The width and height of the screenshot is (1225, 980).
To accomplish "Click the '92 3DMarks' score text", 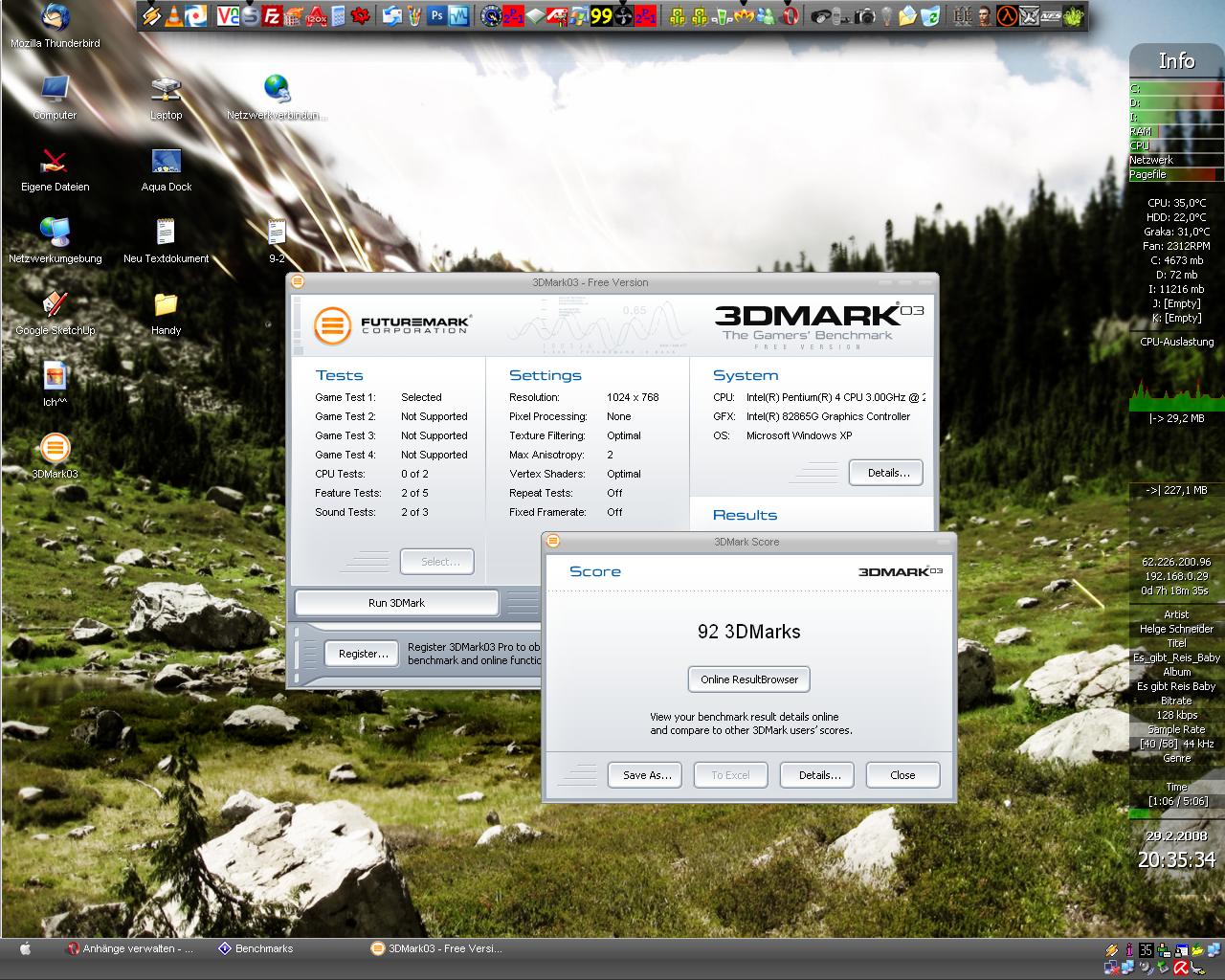I will point(749,632).
